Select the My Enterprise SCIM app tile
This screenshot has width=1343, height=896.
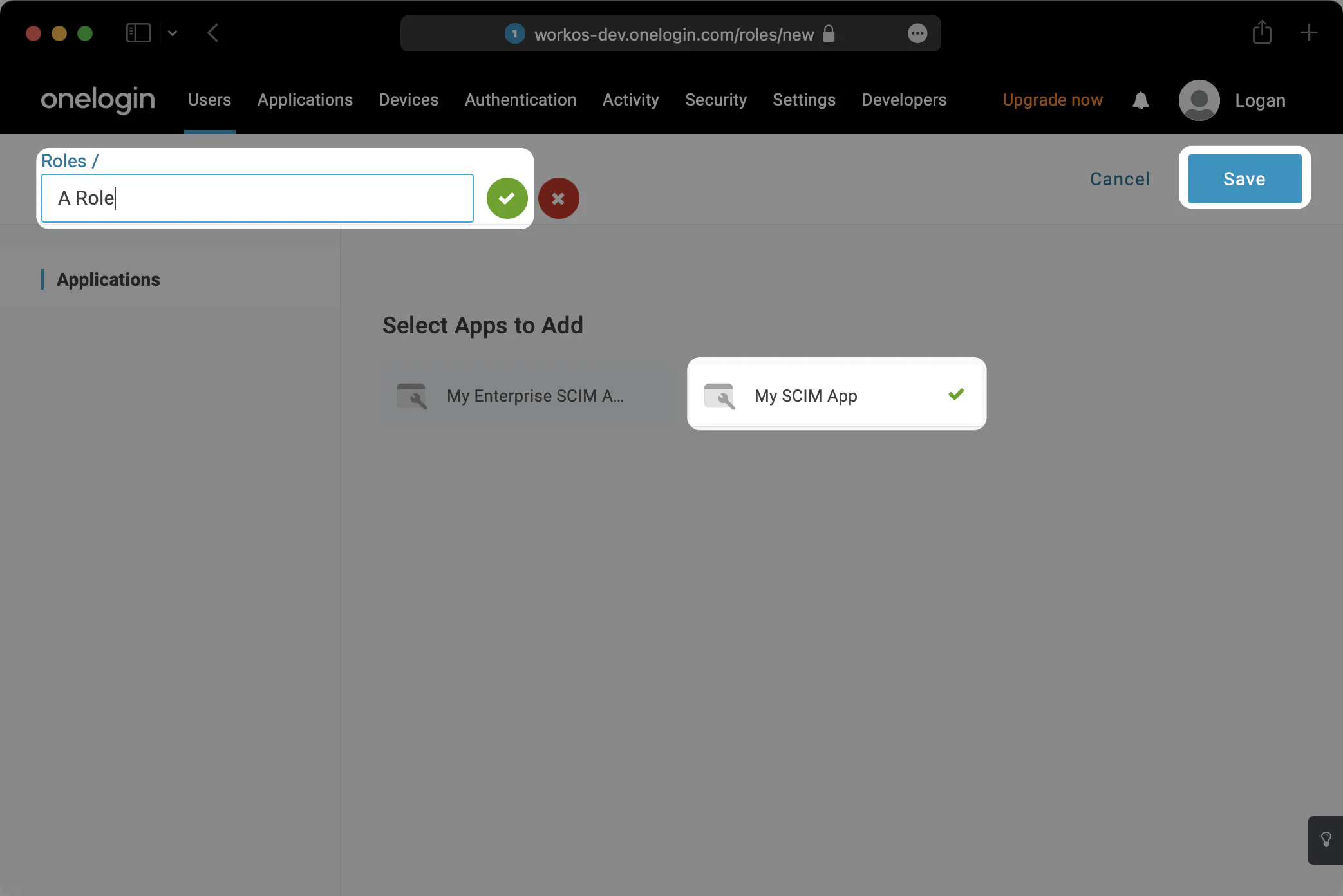[528, 396]
